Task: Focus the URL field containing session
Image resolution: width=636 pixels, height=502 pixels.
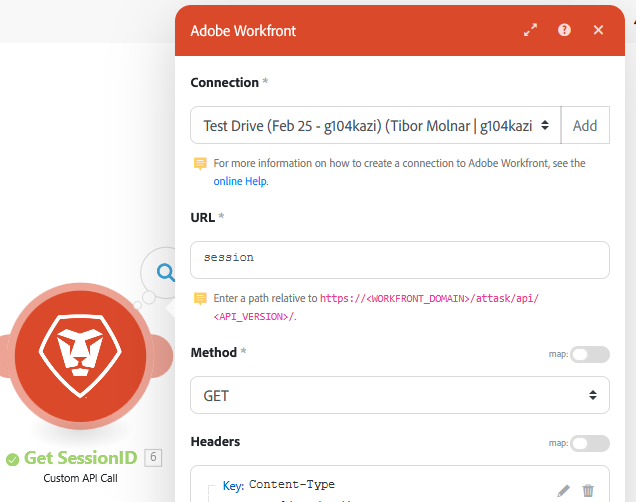Action: 399,259
